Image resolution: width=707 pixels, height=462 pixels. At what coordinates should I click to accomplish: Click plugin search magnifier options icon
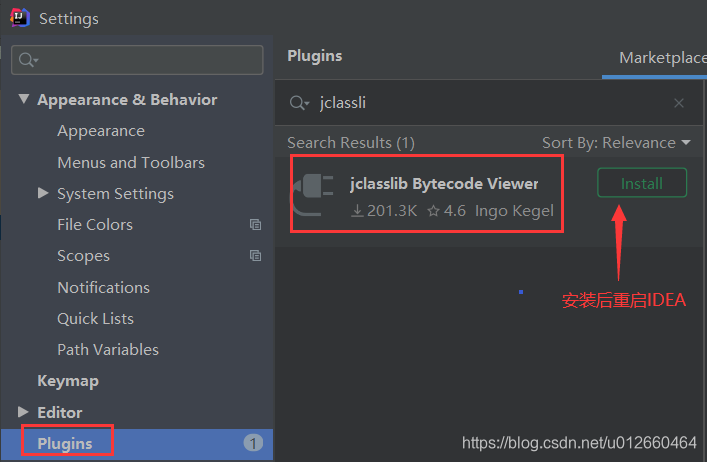point(299,103)
